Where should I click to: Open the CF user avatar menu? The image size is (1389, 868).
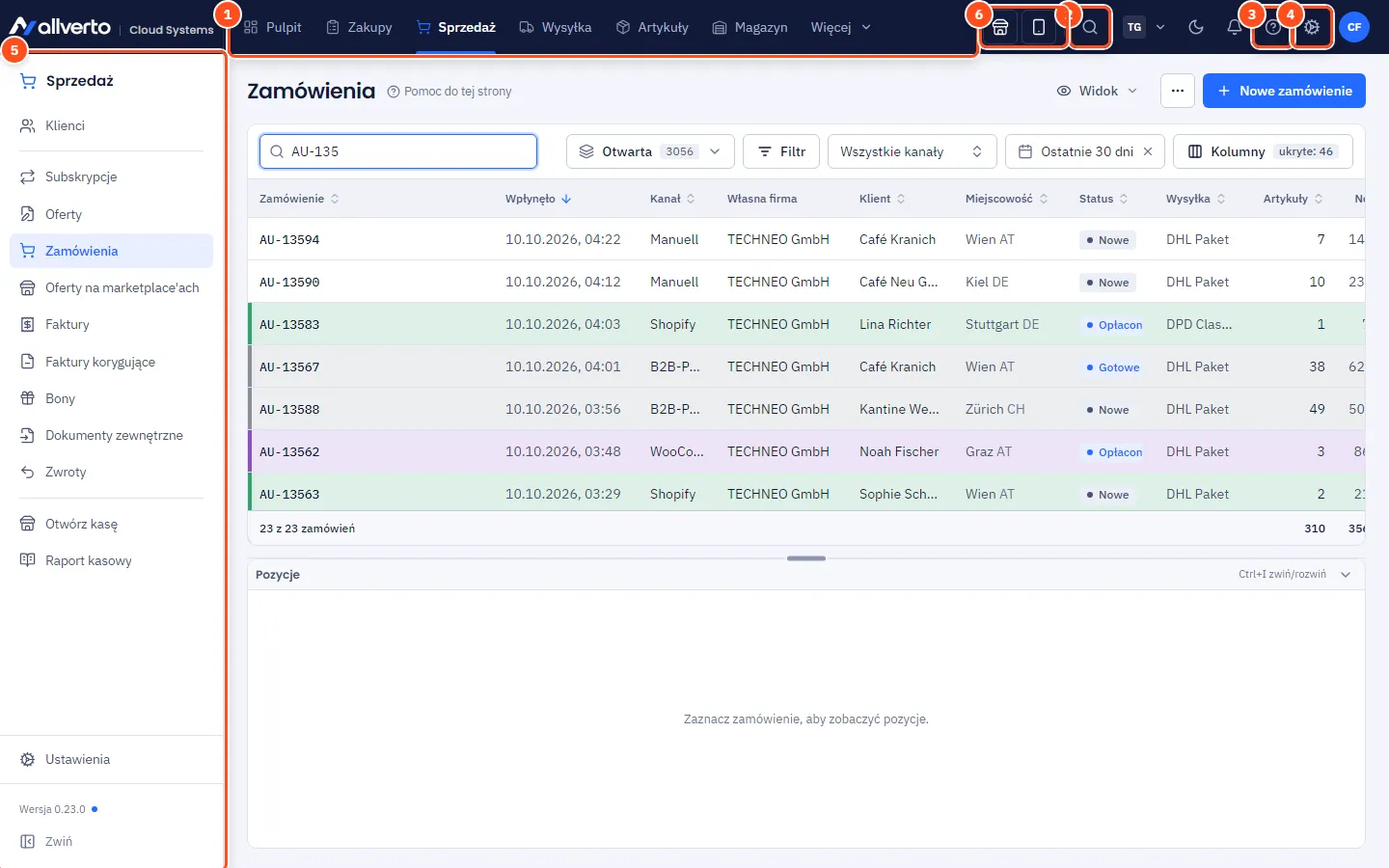(1354, 27)
